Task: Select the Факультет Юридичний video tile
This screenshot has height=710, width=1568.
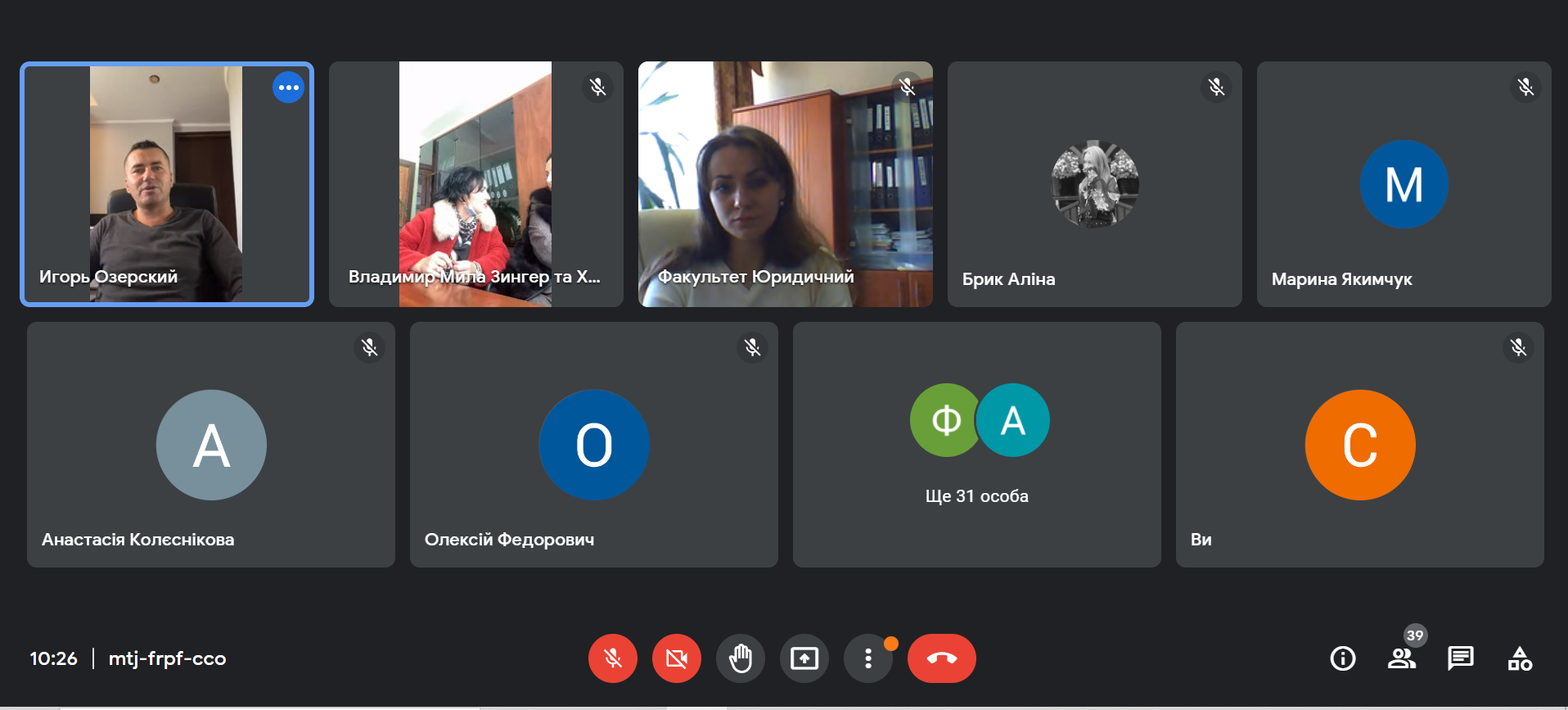Action: coord(785,184)
